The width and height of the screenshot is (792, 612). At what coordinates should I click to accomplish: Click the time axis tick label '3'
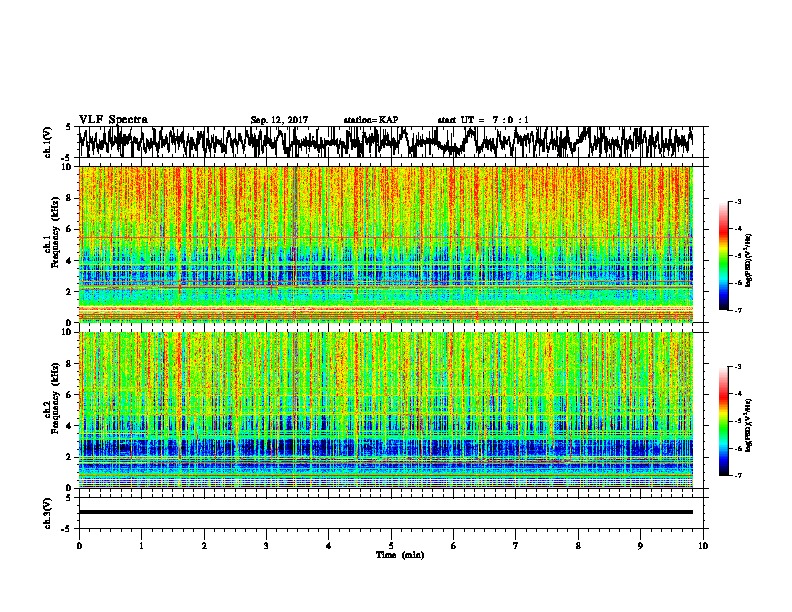click(x=266, y=546)
